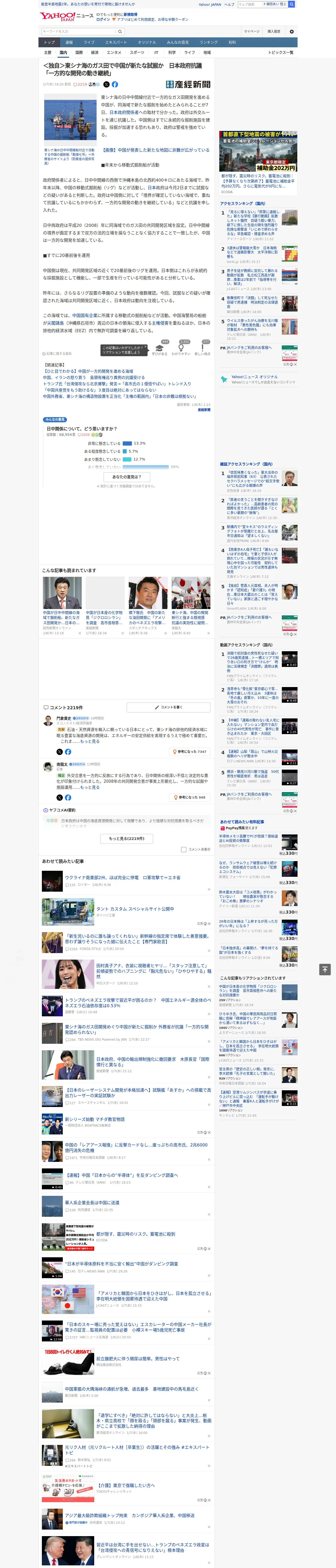Open the トップ navigation tab
This screenshot has width=336, height=1568.
(x=49, y=43)
